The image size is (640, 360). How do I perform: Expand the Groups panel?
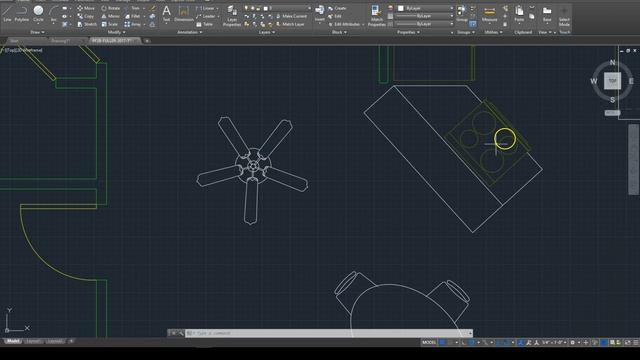[466, 32]
